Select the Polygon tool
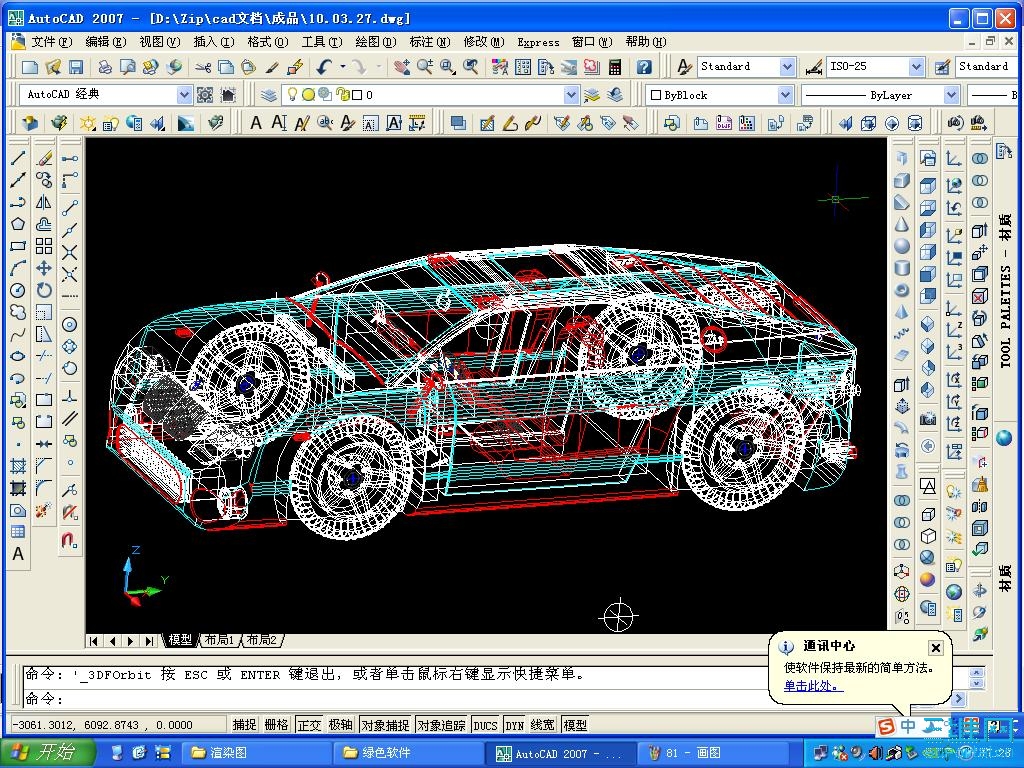The image size is (1024, 768). point(18,224)
